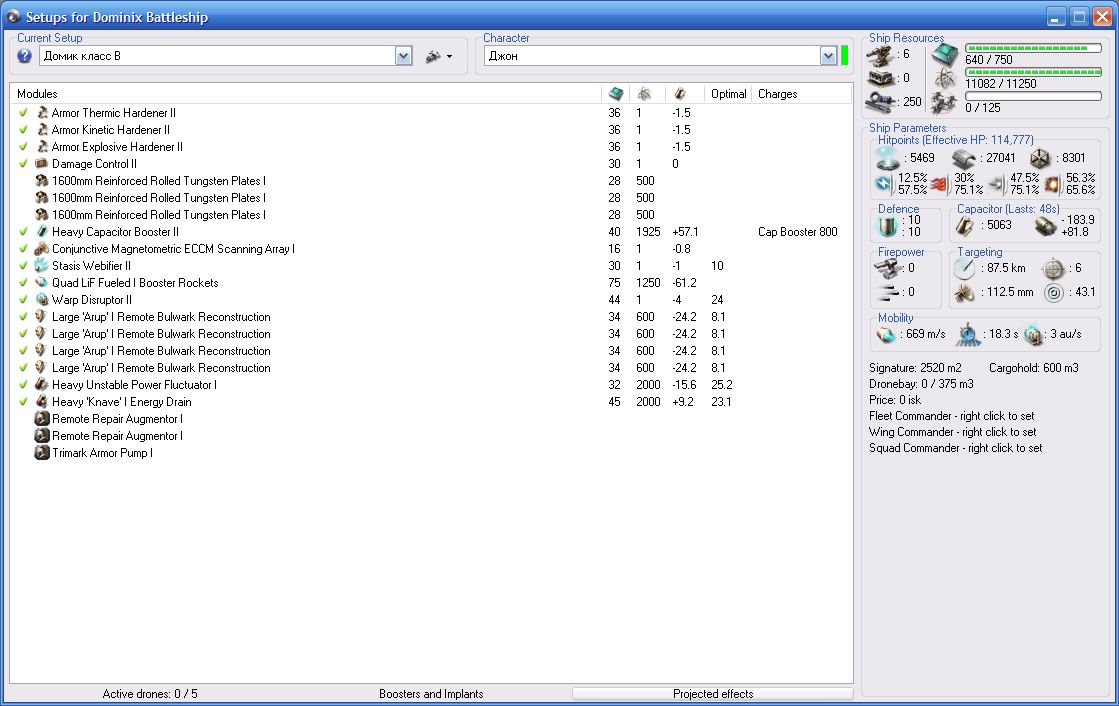The width and height of the screenshot is (1119, 706).
Task: Click the Trimark Armor Pump I rig icon
Action: (x=42, y=453)
